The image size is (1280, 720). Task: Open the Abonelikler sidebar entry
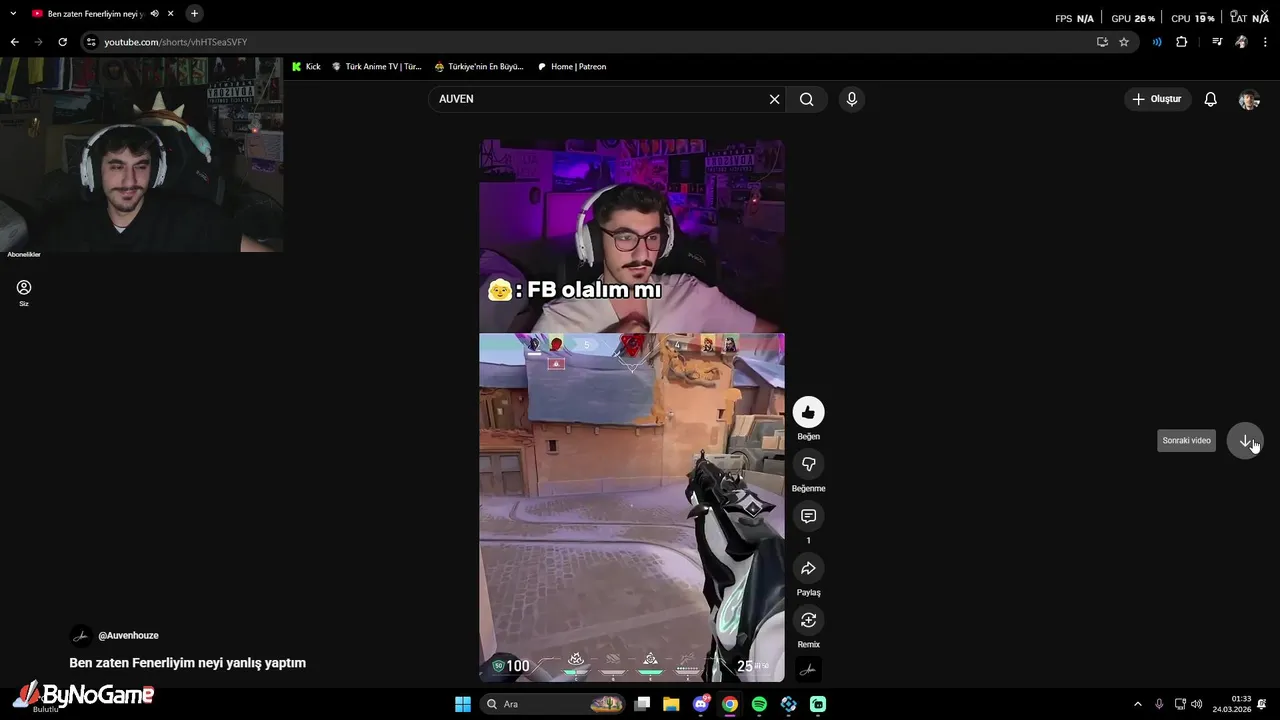[x=24, y=254]
